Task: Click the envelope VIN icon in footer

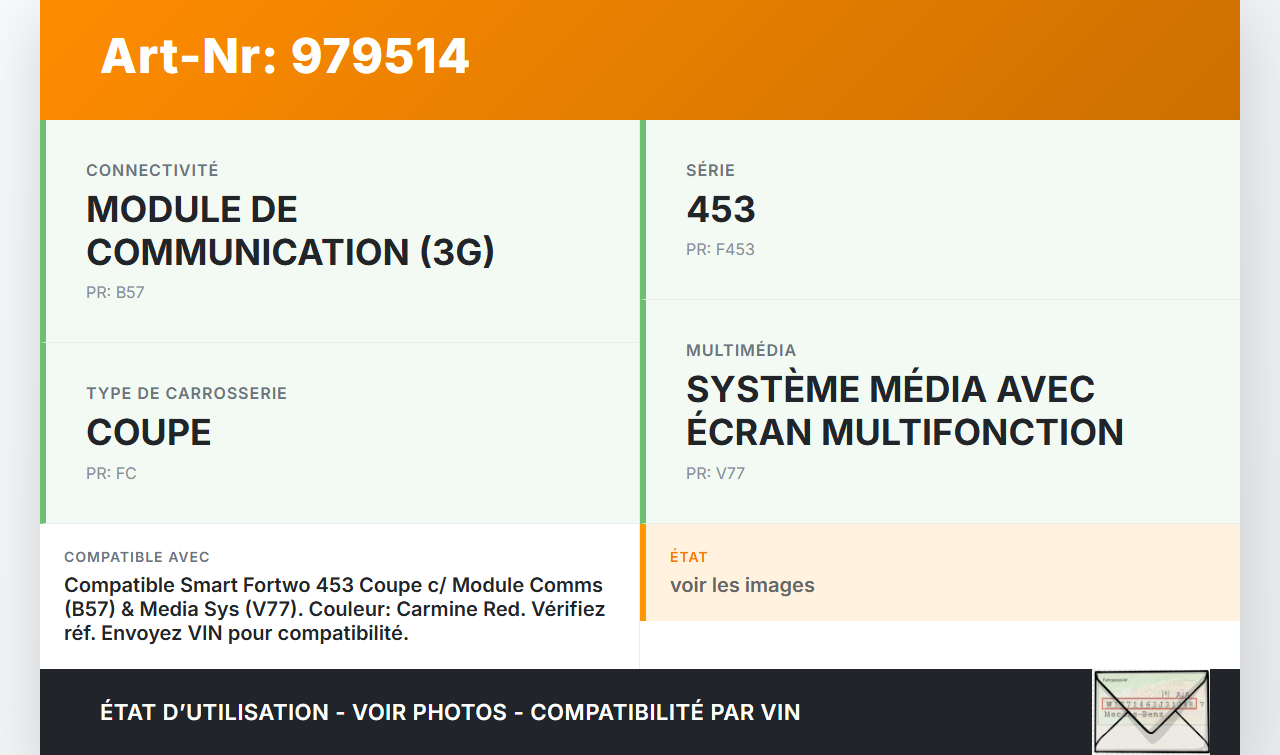Action: (x=1151, y=711)
